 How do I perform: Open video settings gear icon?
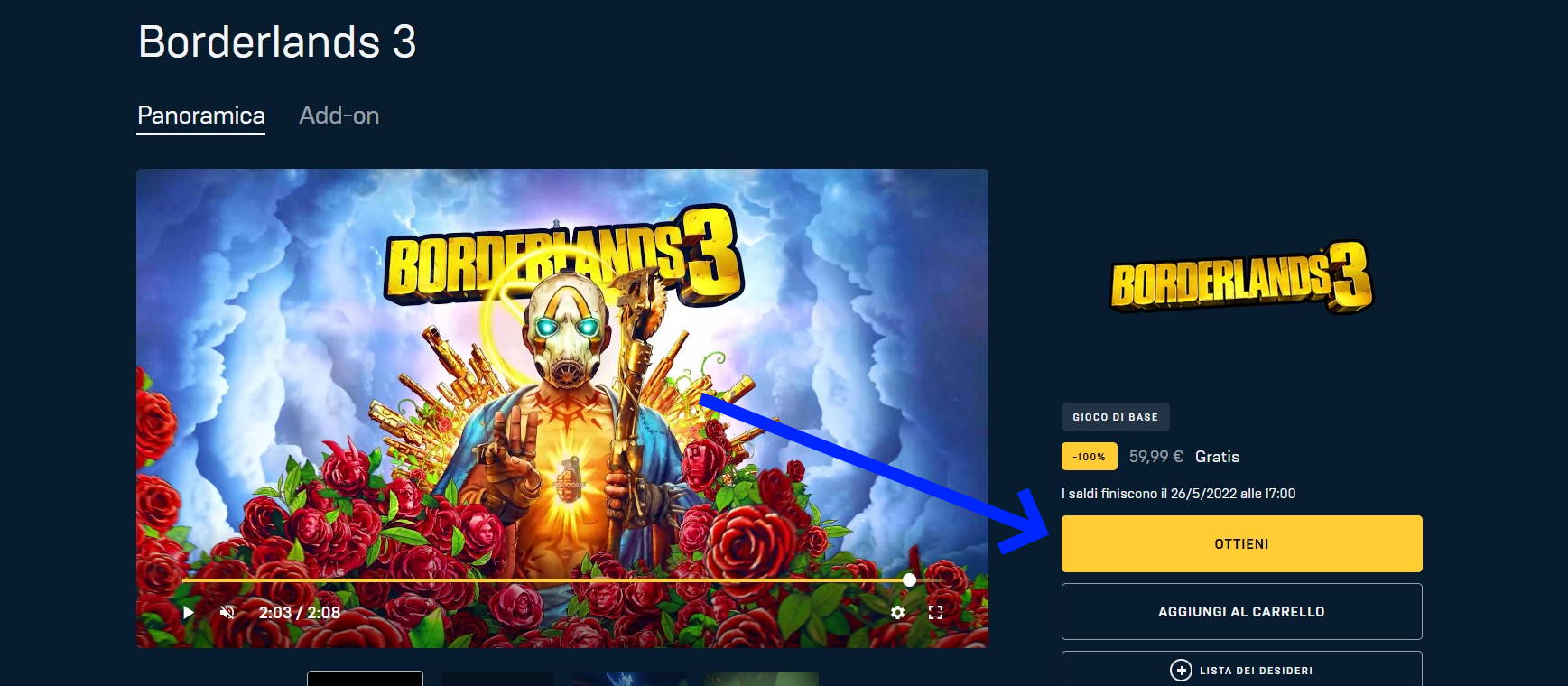pos(897,612)
